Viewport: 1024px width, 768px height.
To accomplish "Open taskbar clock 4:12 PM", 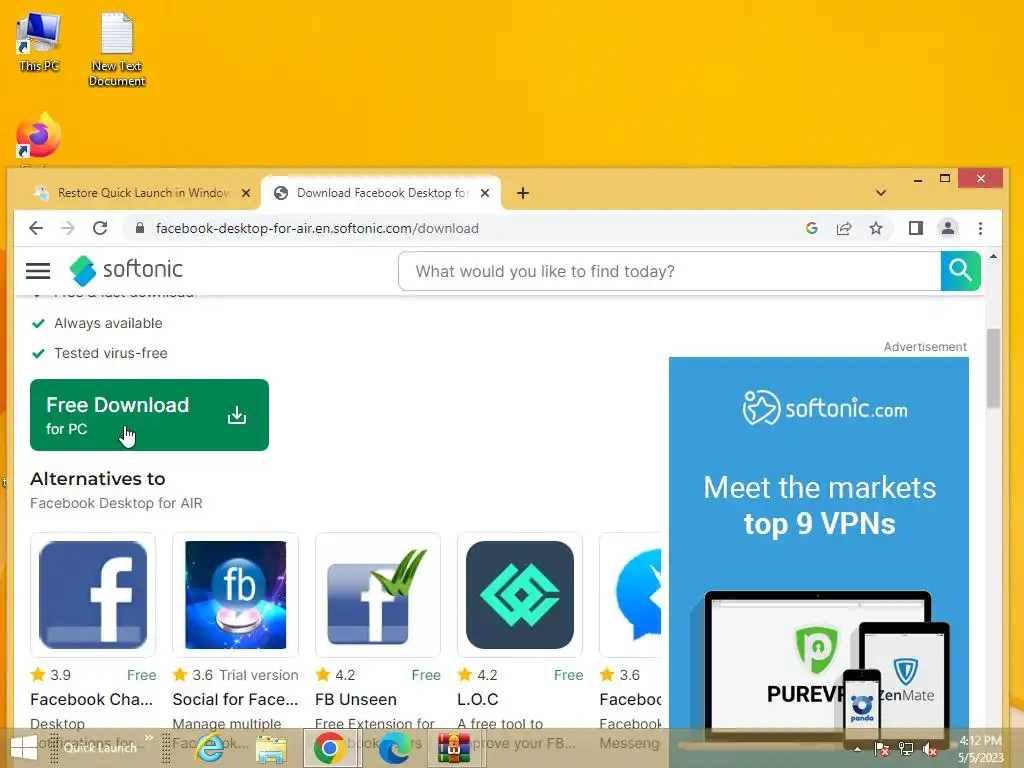I will click(x=980, y=749).
